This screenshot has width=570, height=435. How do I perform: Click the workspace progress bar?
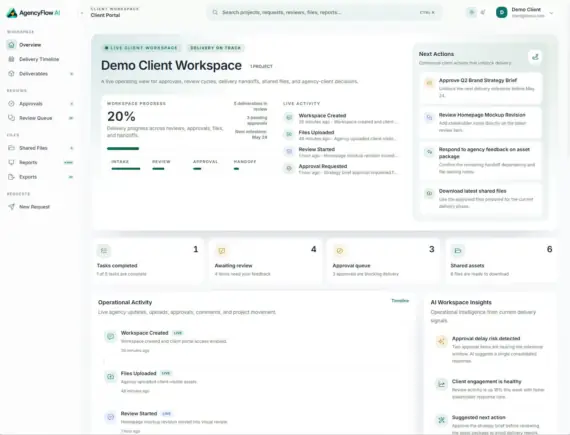123,148
